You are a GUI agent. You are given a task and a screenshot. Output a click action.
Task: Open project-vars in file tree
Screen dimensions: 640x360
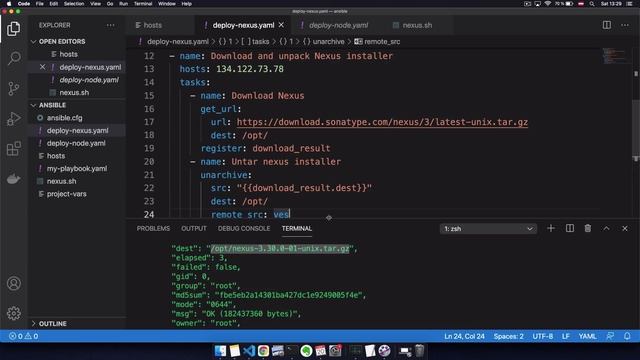tap(66, 193)
